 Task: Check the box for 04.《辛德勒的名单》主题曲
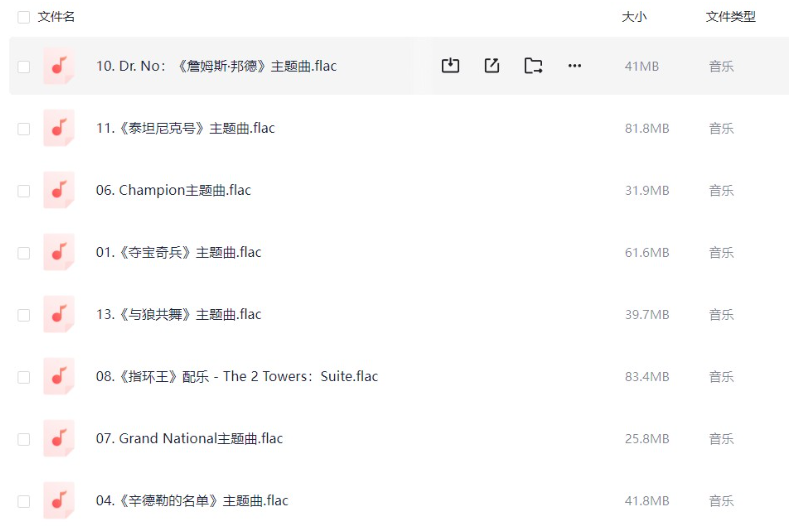(24, 501)
